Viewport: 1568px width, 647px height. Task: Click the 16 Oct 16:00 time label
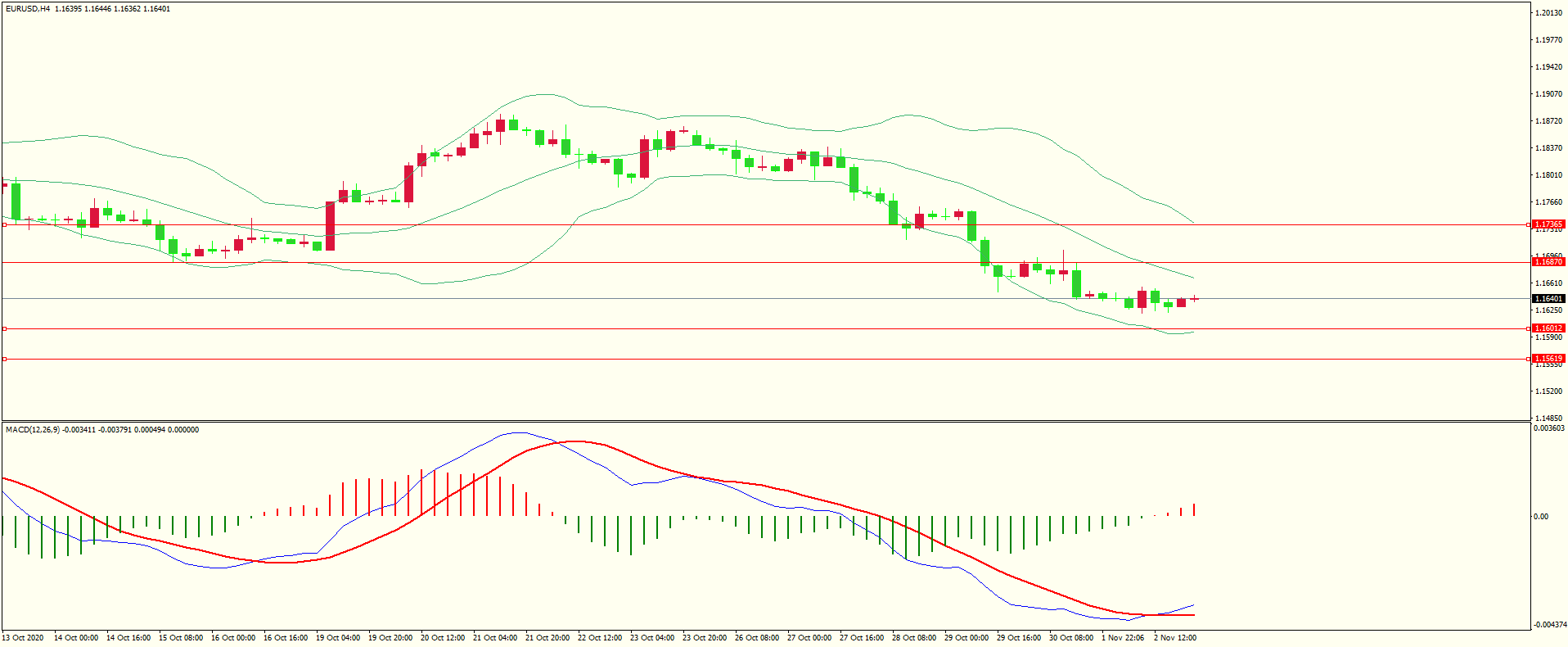[x=286, y=638]
